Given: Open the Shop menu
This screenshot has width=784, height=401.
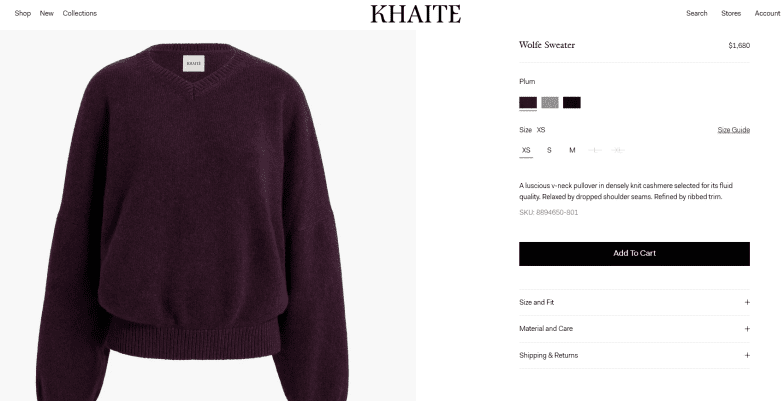Looking at the screenshot, I should pos(22,13).
